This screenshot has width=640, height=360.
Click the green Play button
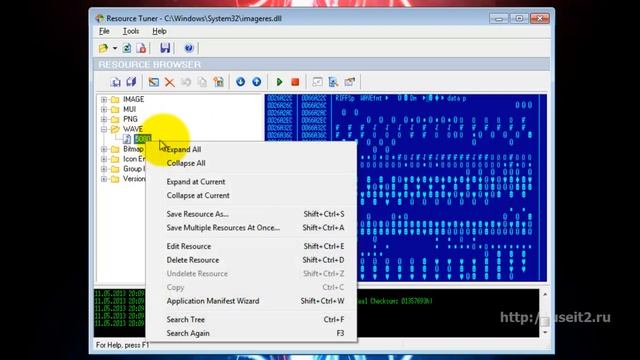279,82
